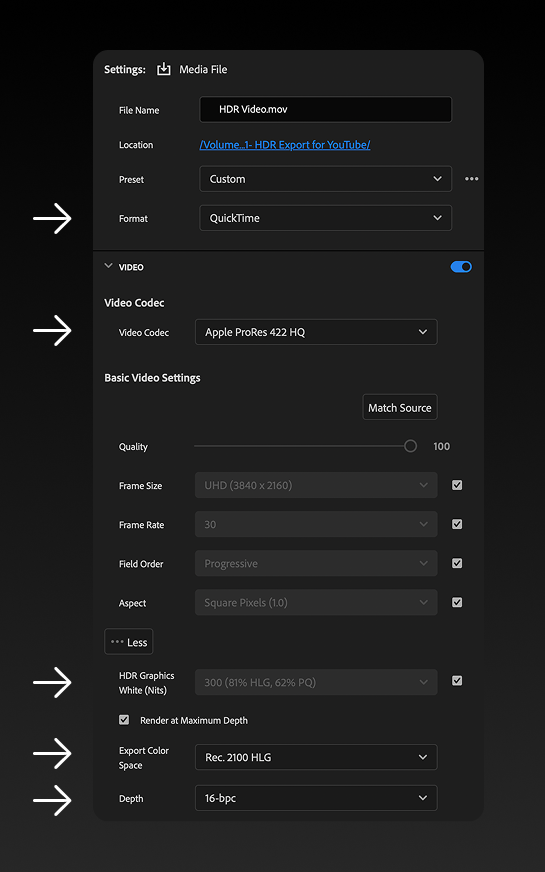
Task: Click the Quality slider handle
Action: tap(410, 446)
